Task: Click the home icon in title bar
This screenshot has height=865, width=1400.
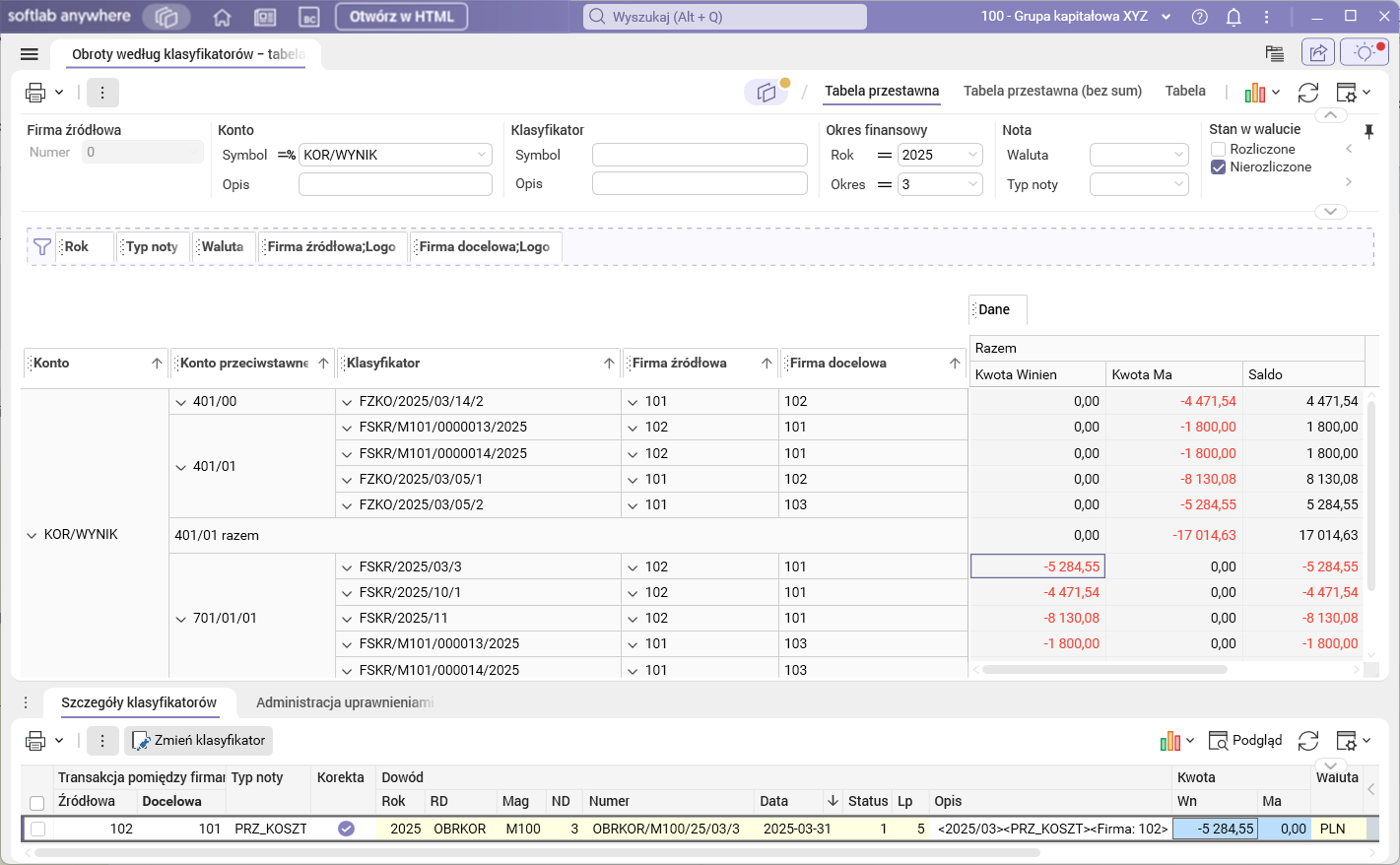Action: tap(223, 17)
